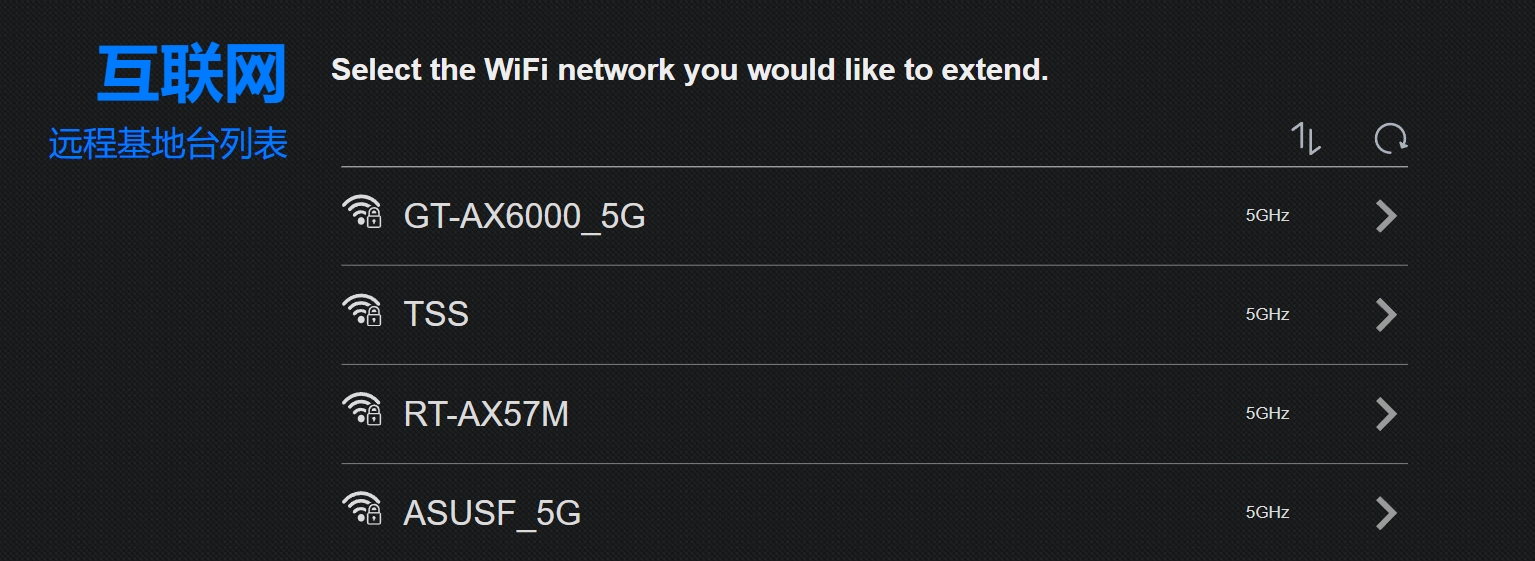Open the ASUSF_5G chevron arrow

(x=1386, y=513)
